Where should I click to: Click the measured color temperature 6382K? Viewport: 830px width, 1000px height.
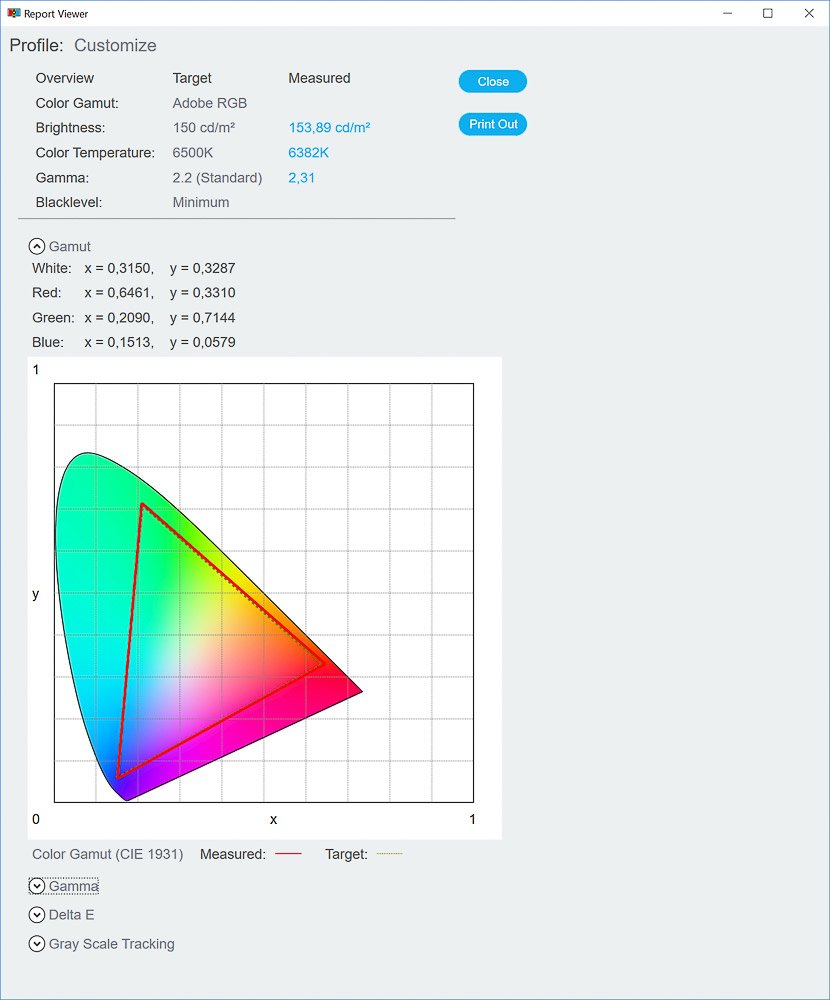tap(308, 152)
